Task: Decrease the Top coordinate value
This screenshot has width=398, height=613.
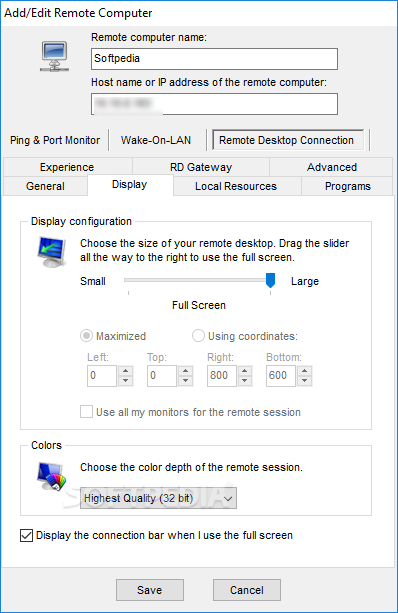Action: (x=185, y=381)
